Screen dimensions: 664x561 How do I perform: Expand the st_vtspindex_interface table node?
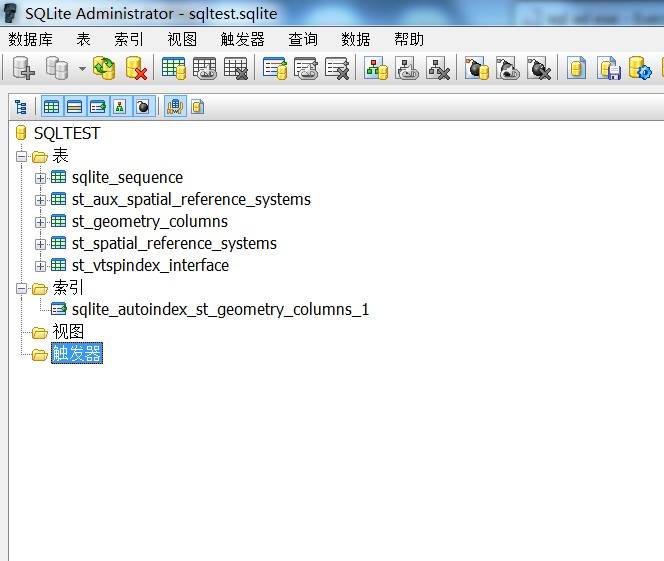(40, 266)
